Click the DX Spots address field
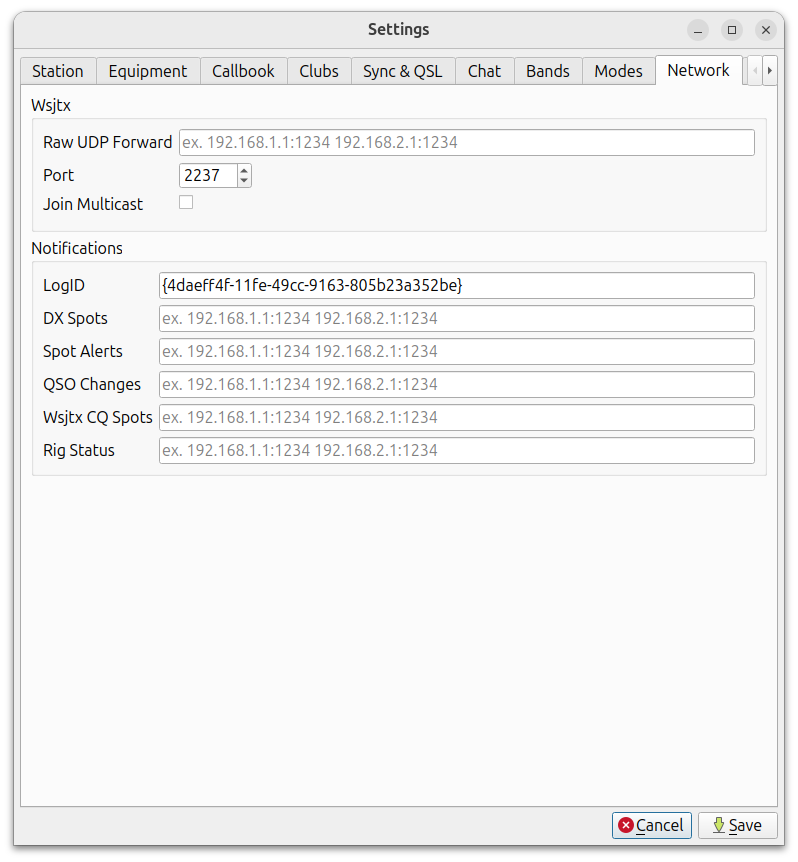This screenshot has height=862, width=798. [x=456, y=318]
